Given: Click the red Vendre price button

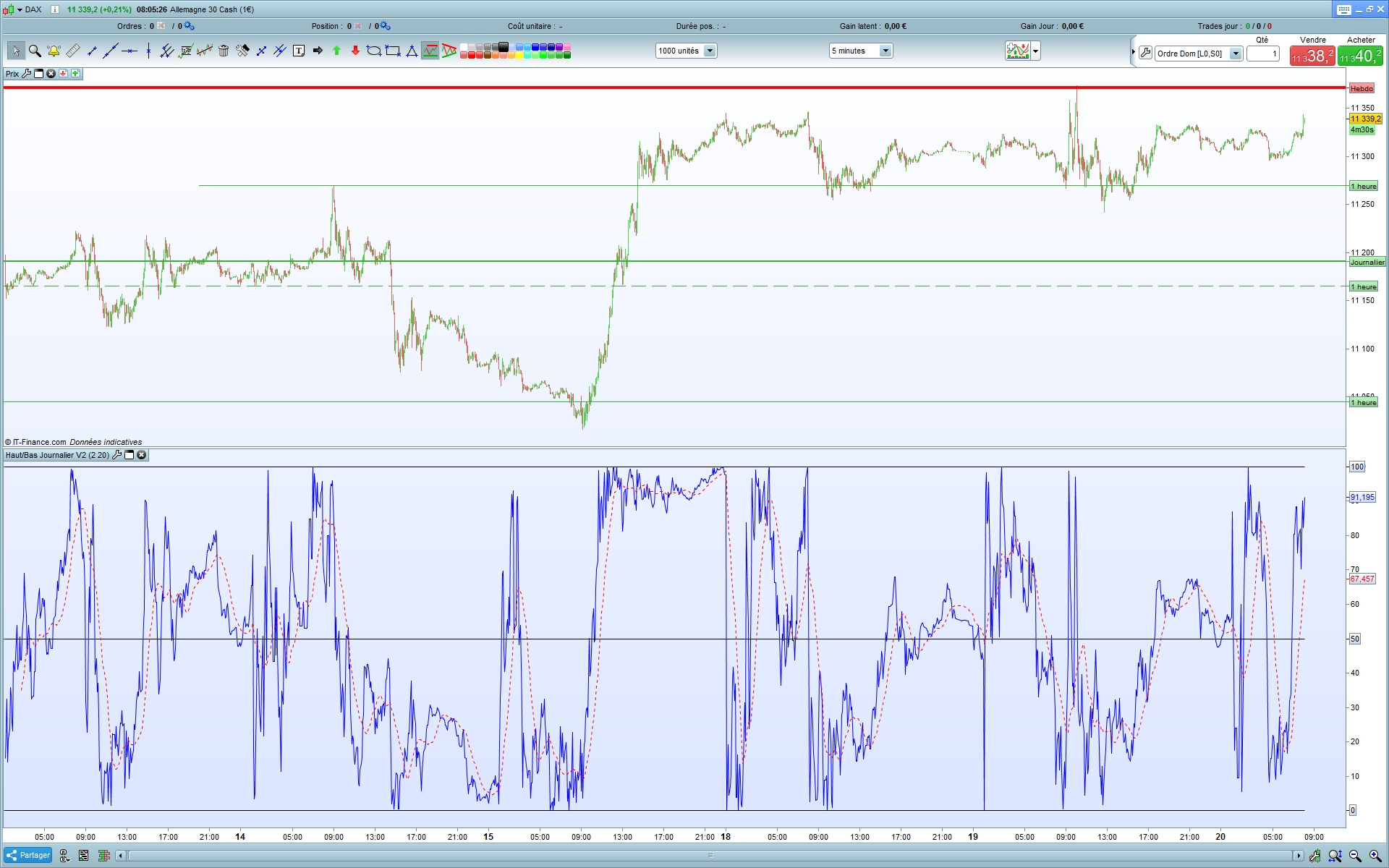Looking at the screenshot, I should pyautogui.click(x=1312, y=56).
